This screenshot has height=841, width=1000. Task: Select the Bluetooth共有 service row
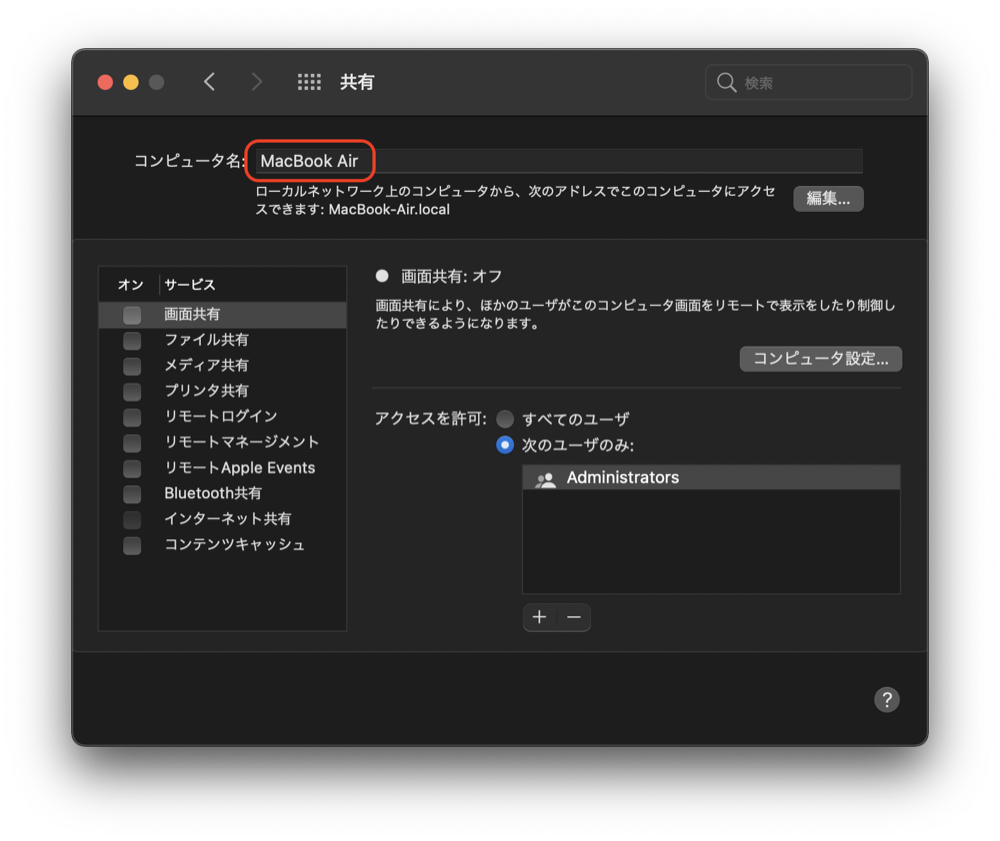tap(223, 494)
